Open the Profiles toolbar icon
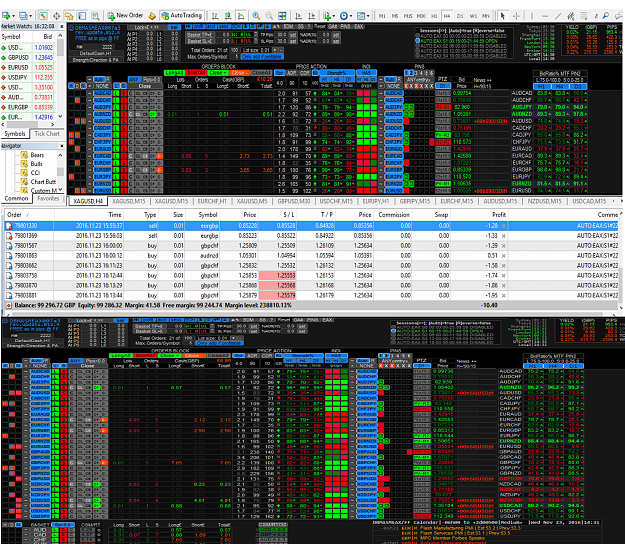The width and height of the screenshot is (625, 544). pyautogui.click(x=23, y=16)
